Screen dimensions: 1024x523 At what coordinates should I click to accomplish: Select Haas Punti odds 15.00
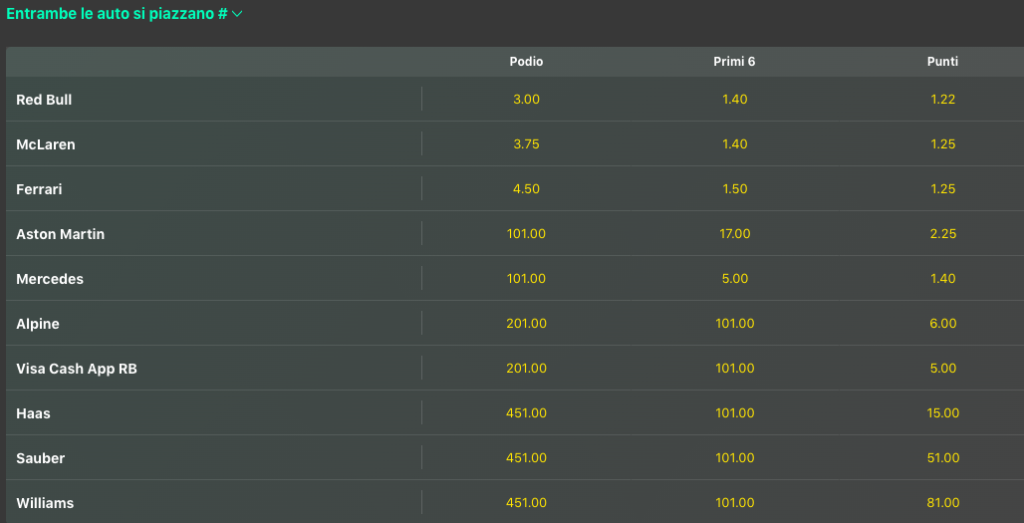tap(942, 413)
